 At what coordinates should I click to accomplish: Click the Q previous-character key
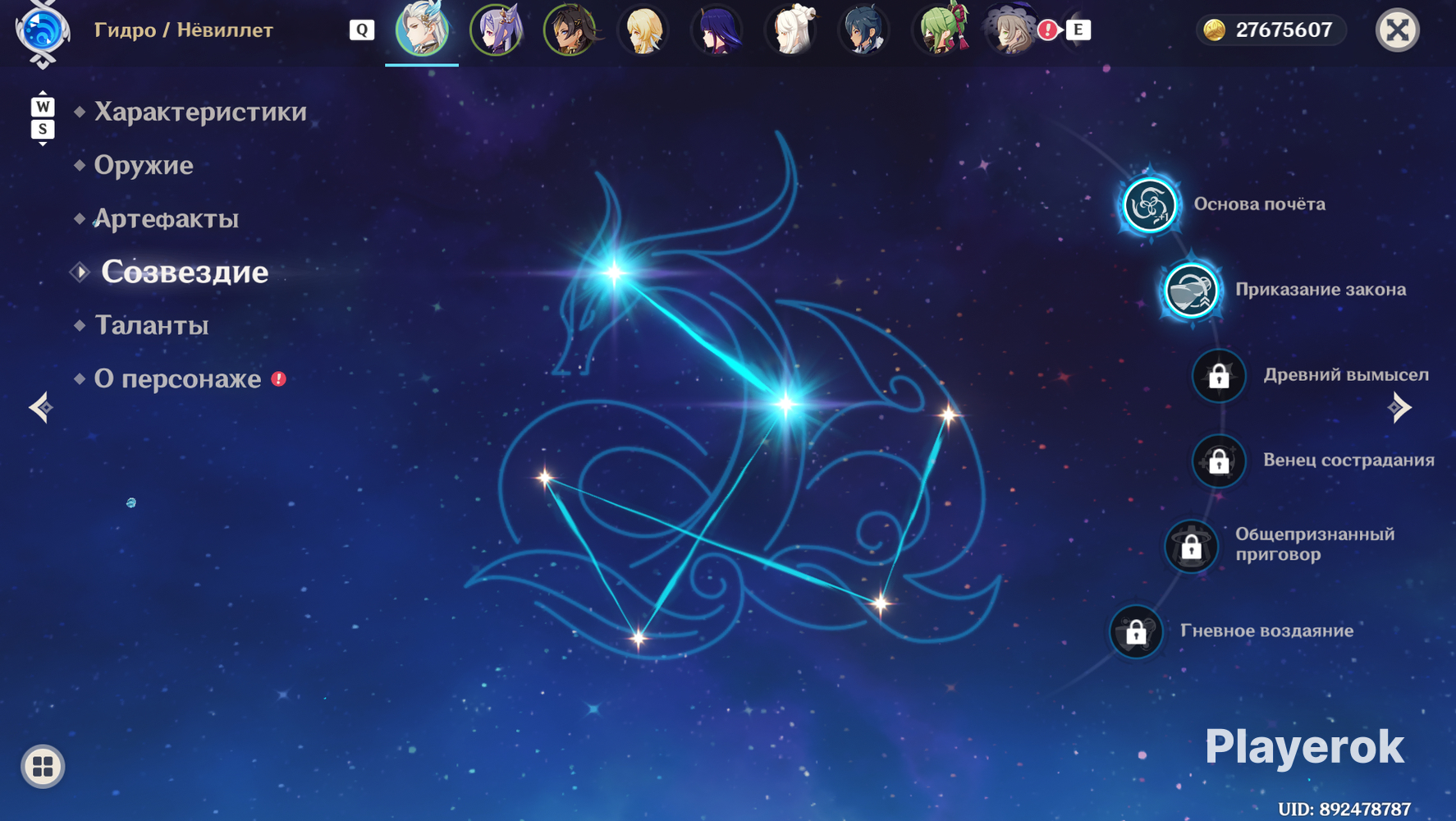click(361, 30)
